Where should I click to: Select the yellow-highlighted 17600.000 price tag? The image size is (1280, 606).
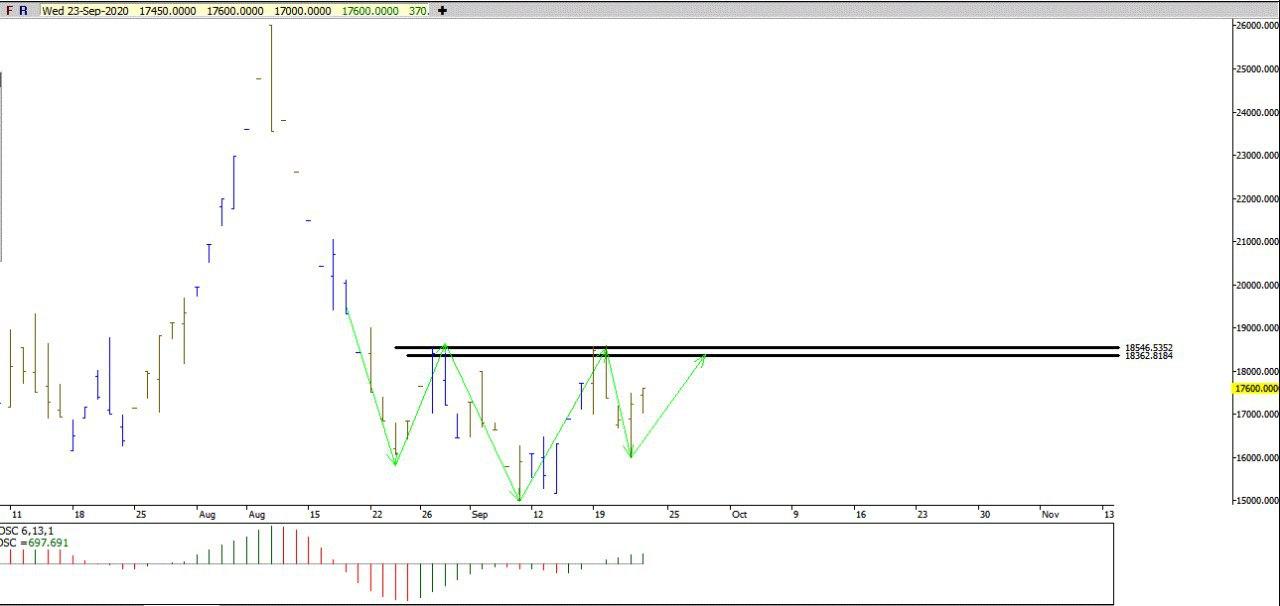1257,389
